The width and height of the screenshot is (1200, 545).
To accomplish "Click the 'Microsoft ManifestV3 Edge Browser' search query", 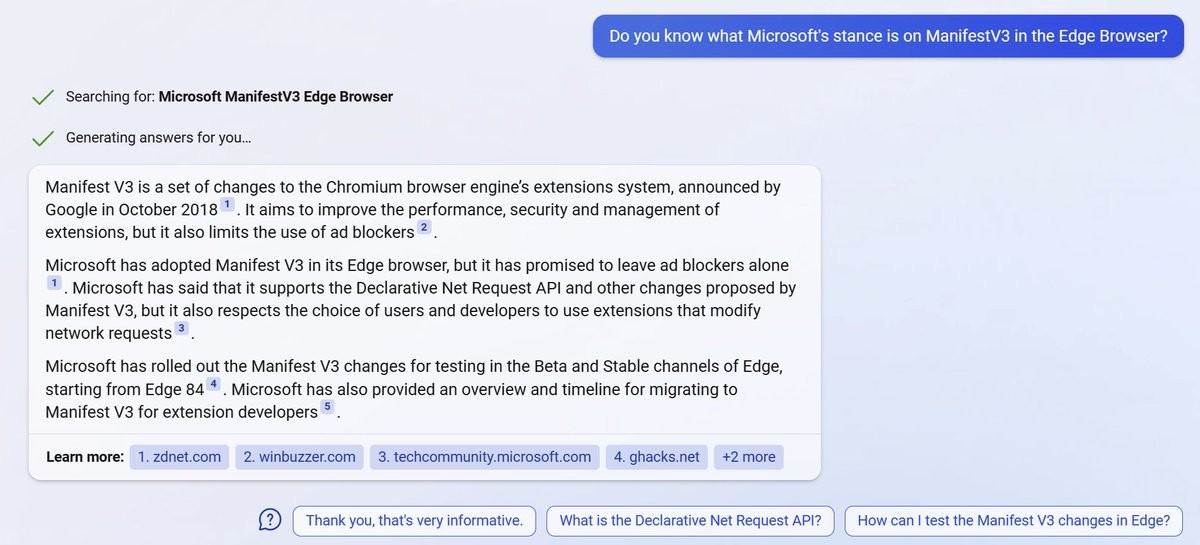I will [276, 97].
